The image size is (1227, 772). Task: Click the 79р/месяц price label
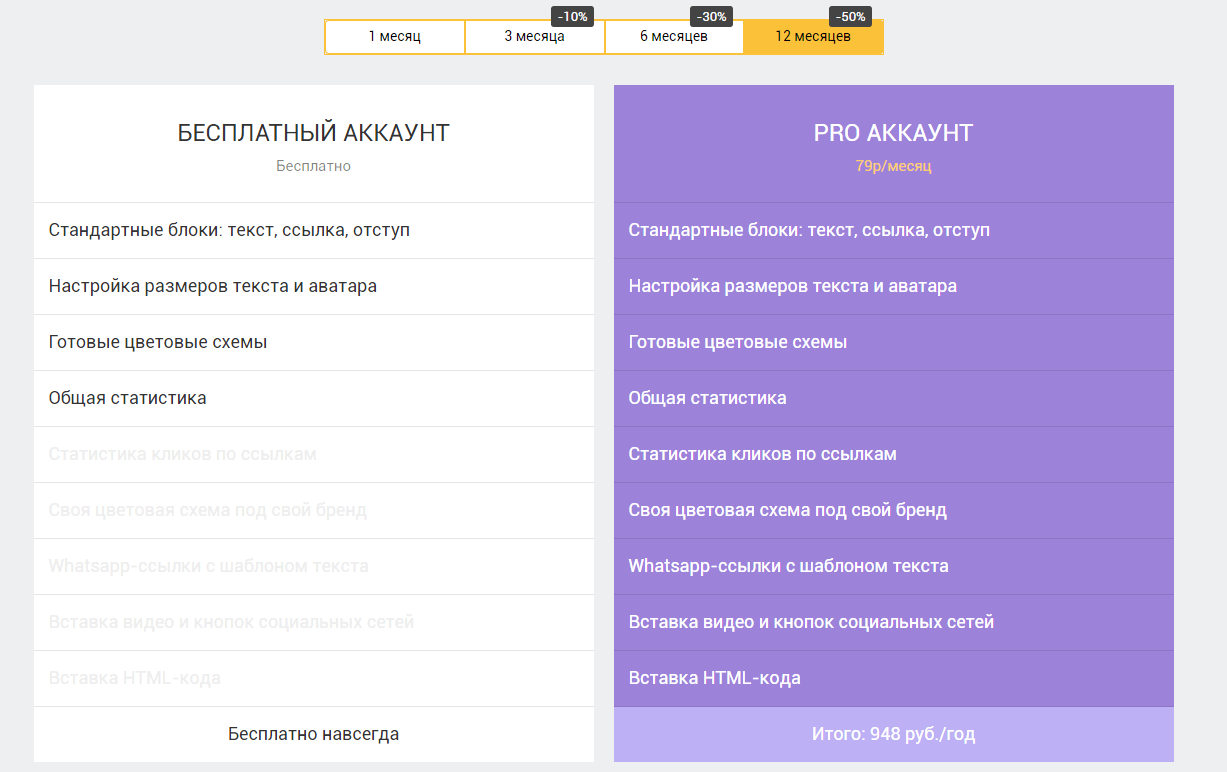click(x=893, y=166)
